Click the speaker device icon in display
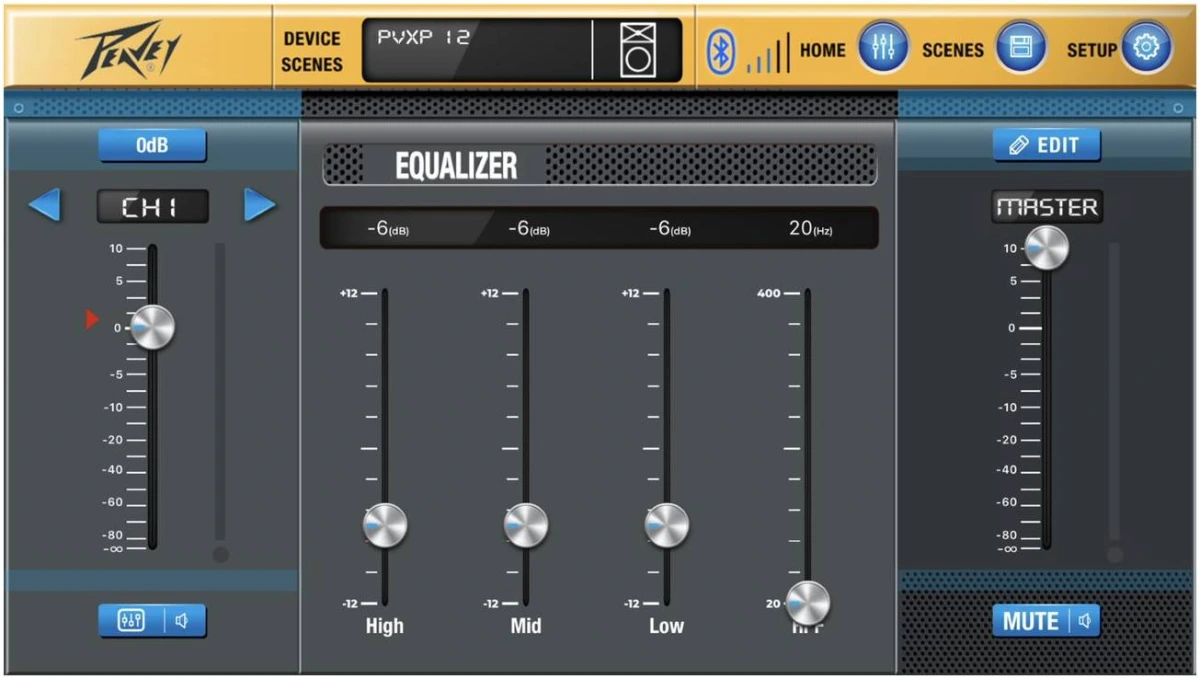 point(637,50)
